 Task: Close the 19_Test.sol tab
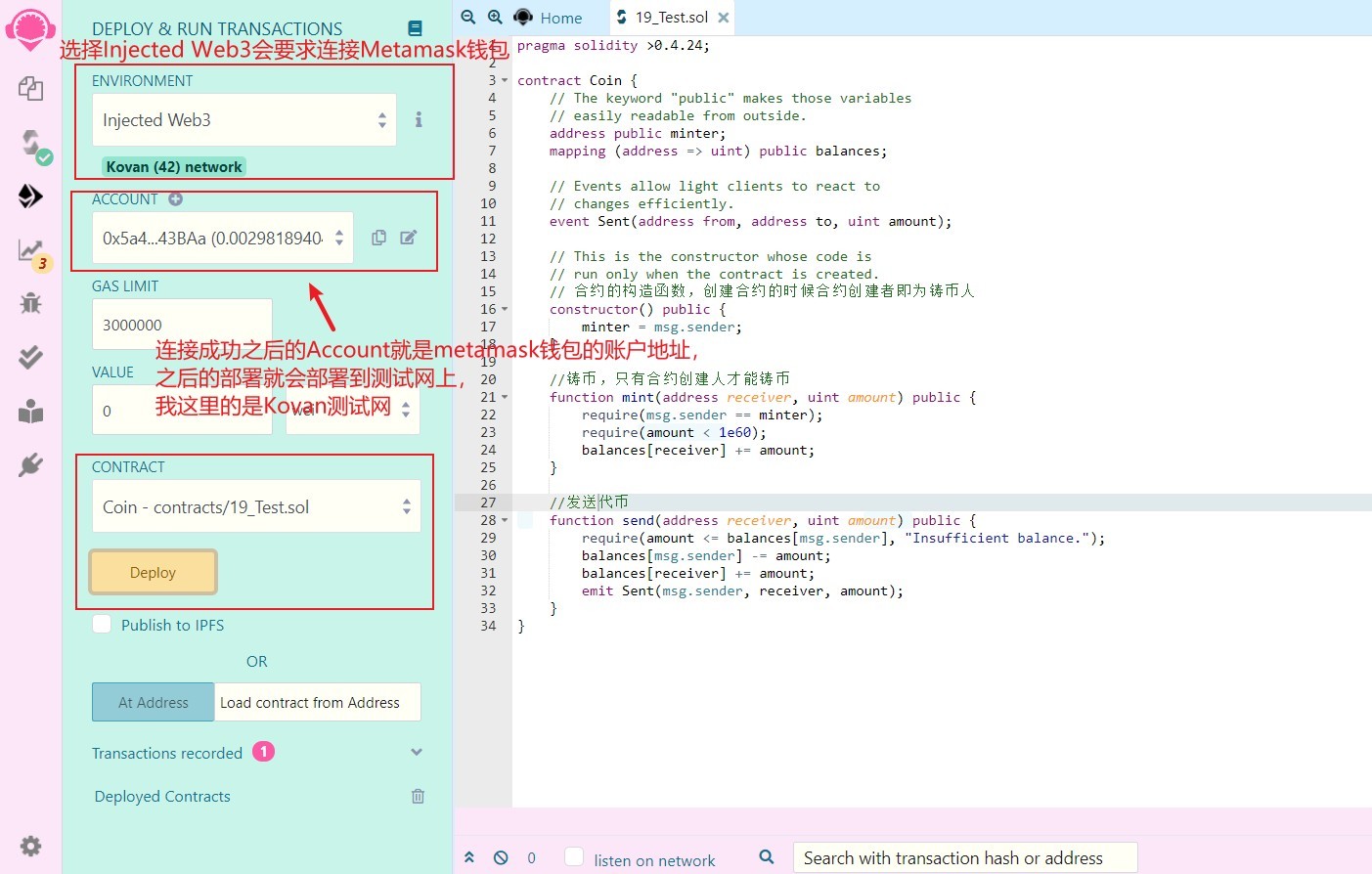pos(723,18)
